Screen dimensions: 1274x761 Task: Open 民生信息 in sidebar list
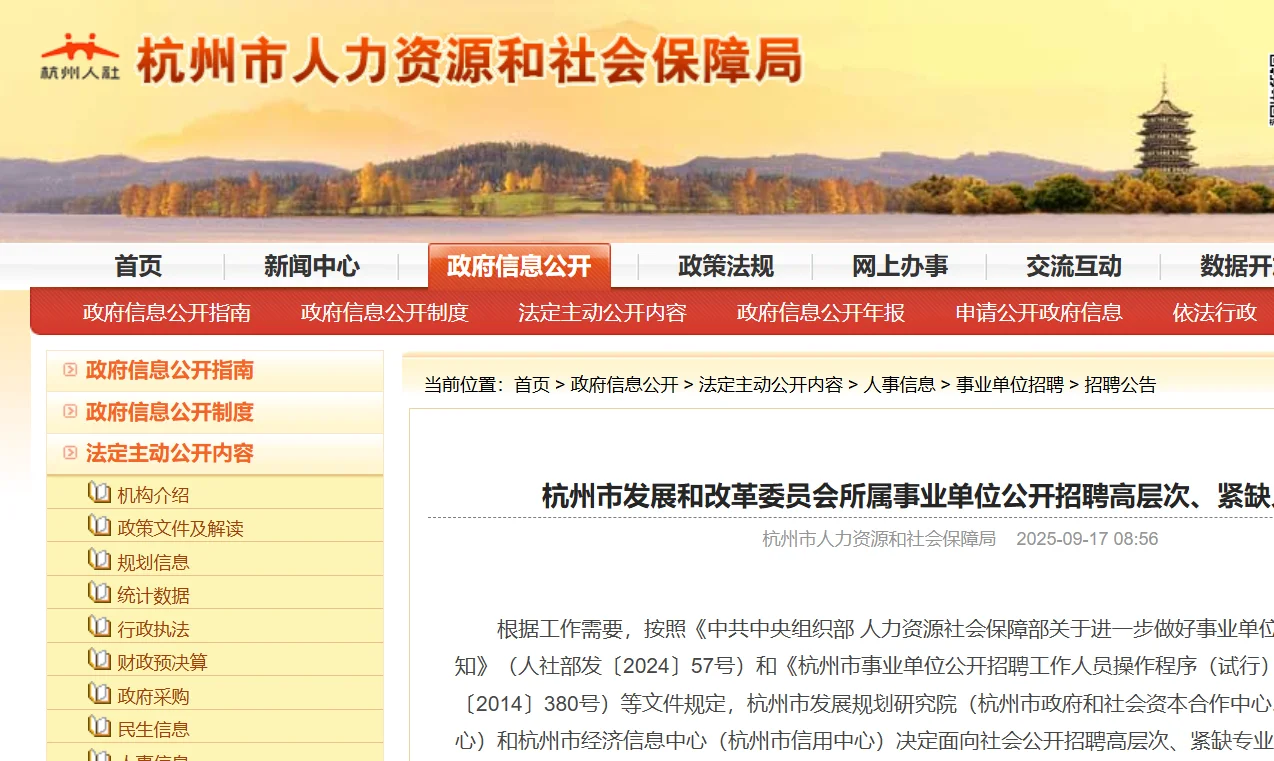153,729
